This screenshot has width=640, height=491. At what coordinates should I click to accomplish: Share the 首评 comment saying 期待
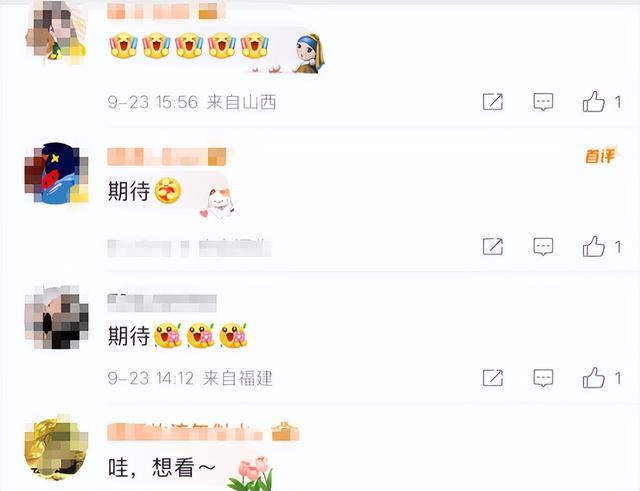[x=493, y=247]
